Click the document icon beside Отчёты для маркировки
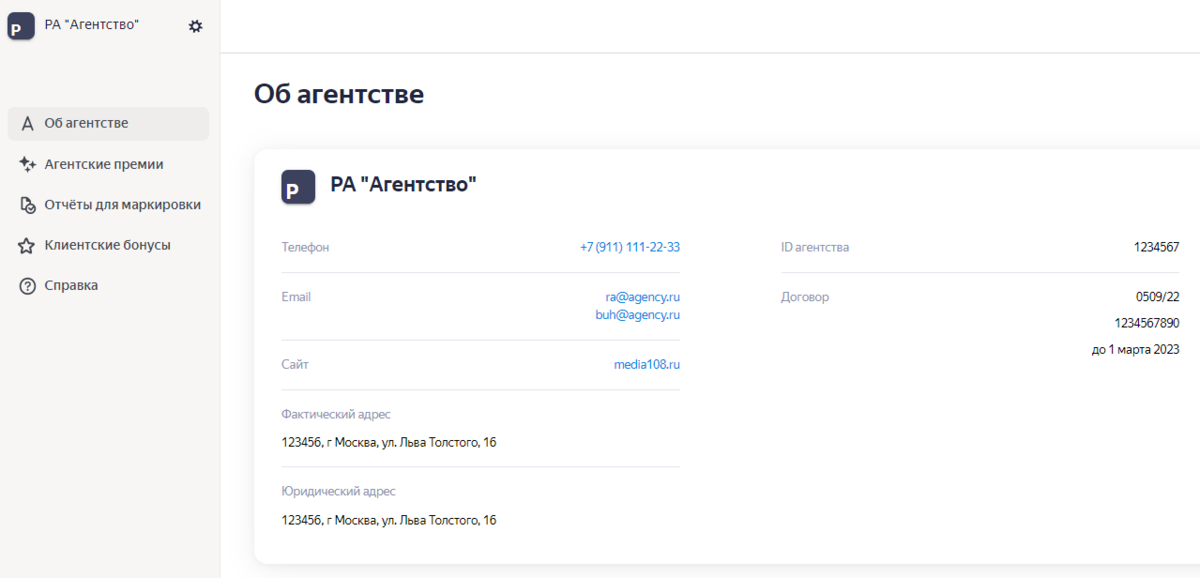Viewport: 1200px width, 578px height. (27, 205)
